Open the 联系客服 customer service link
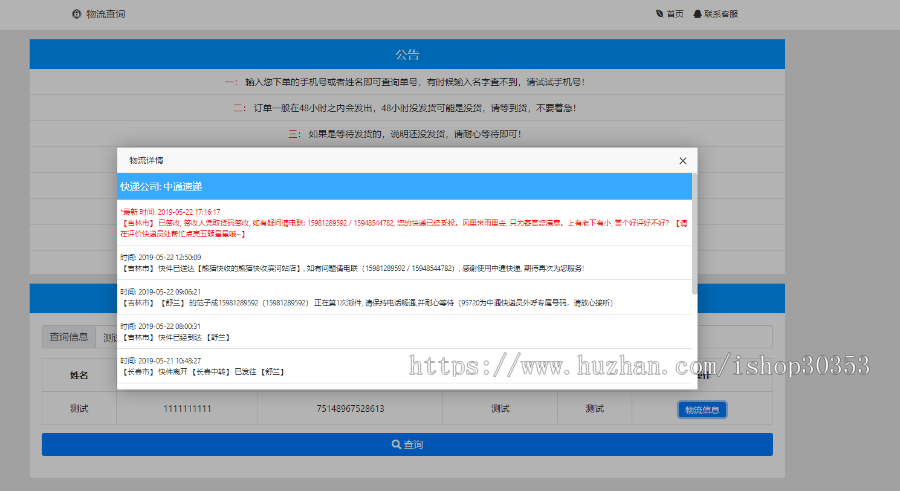Screen dimensions: 900x491 [715, 14]
